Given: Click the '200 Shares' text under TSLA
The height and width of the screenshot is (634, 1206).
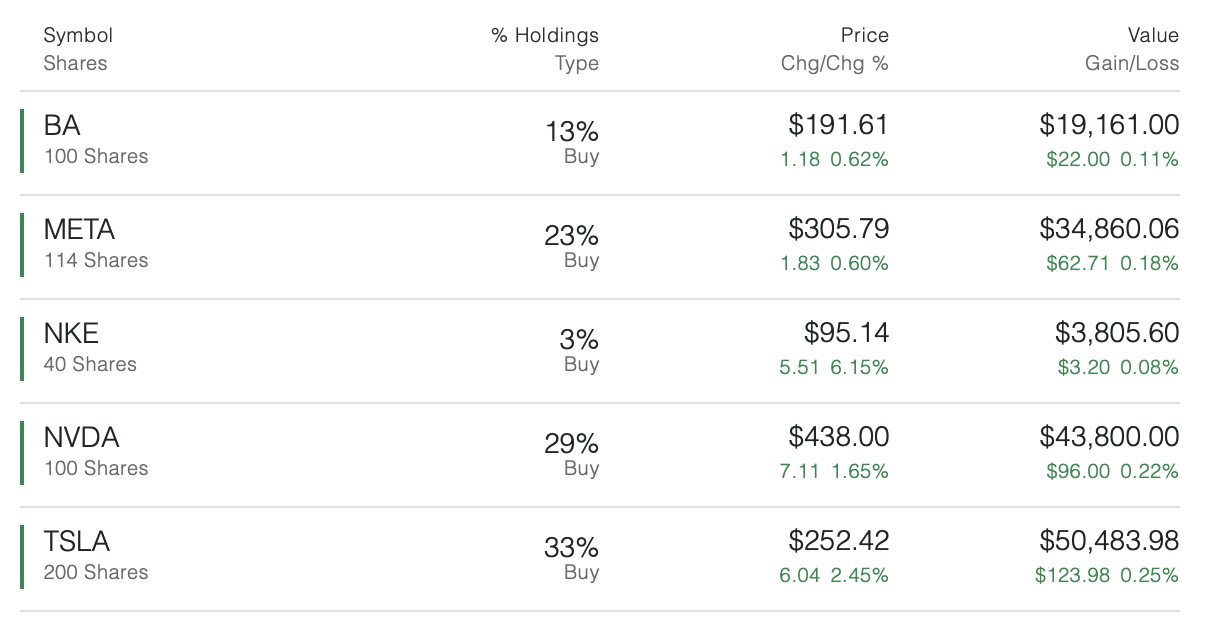Looking at the screenshot, I should pos(96,573).
